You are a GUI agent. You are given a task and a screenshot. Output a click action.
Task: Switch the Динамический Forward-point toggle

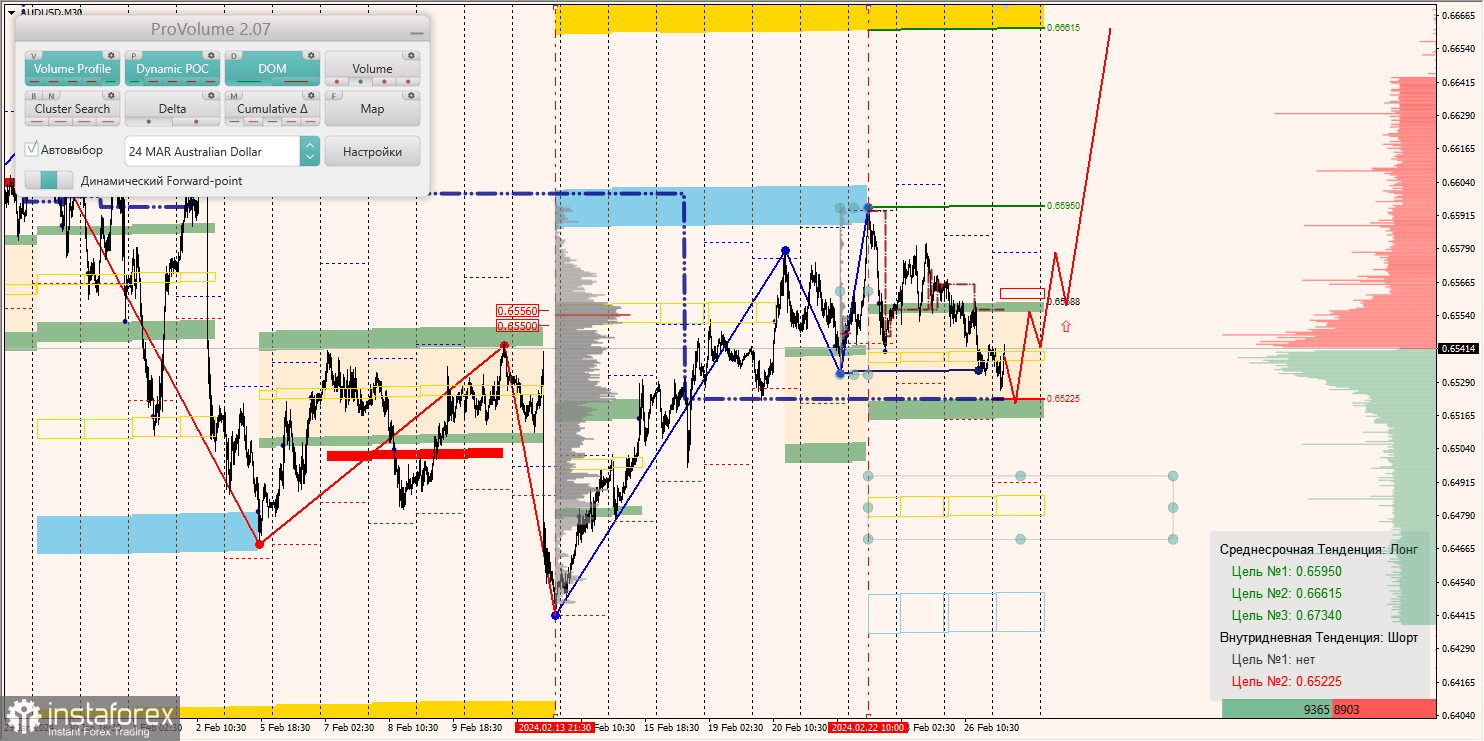[48, 180]
